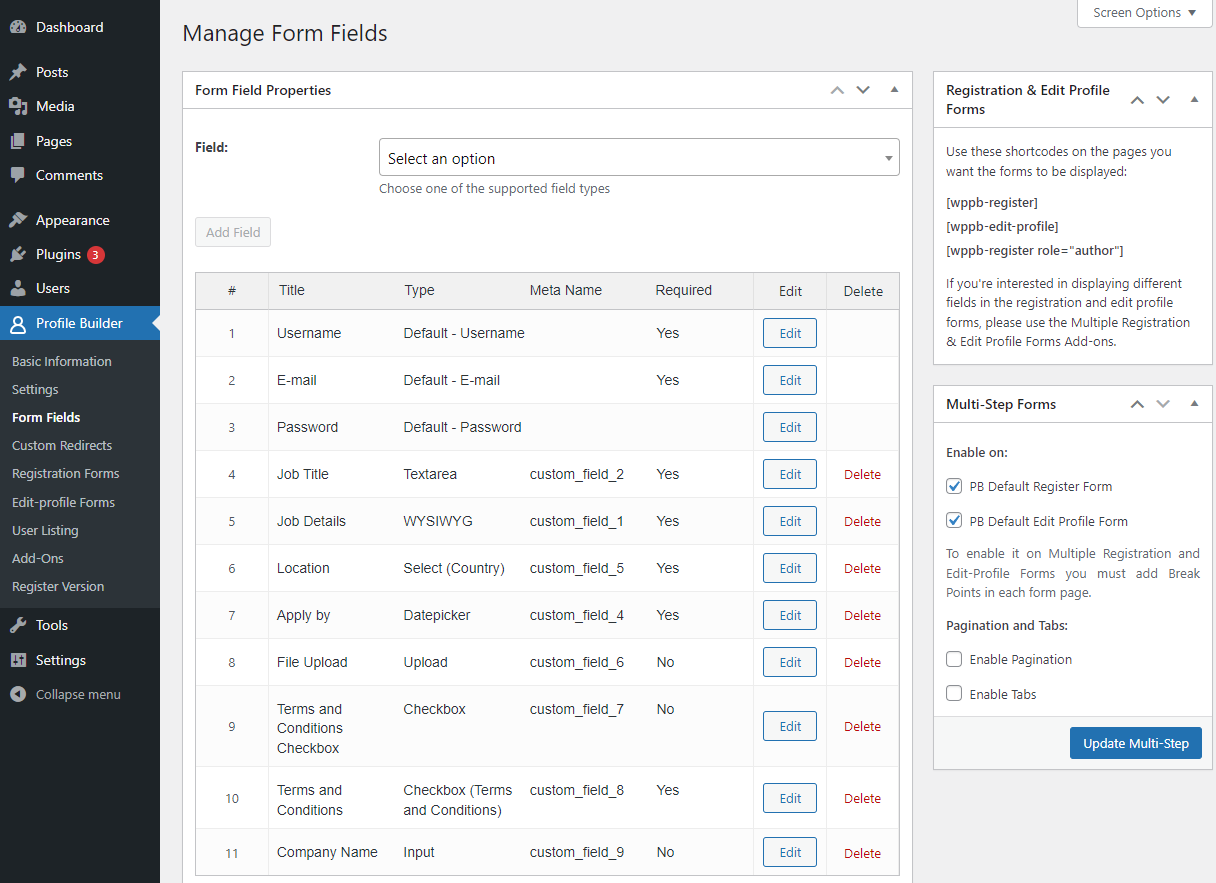This screenshot has width=1216, height=883.
Task: Click the Select (Country) type cell
Action: pos(454,568)
